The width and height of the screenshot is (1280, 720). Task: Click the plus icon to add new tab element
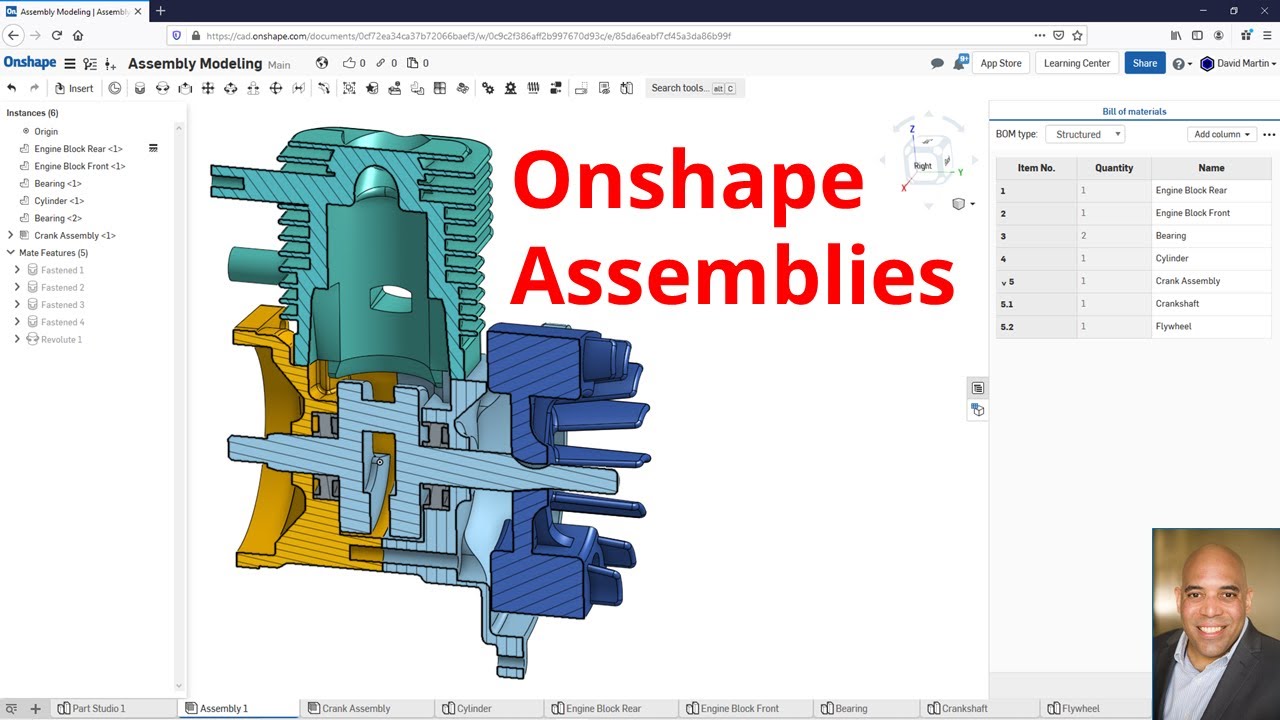pyautogui.click(x=35, y=708)
